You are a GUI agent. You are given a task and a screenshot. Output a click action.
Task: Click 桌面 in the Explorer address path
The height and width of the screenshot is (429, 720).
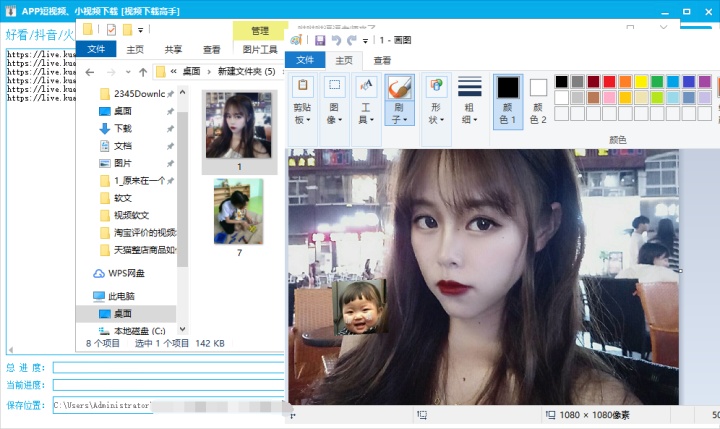pos(191,71)
